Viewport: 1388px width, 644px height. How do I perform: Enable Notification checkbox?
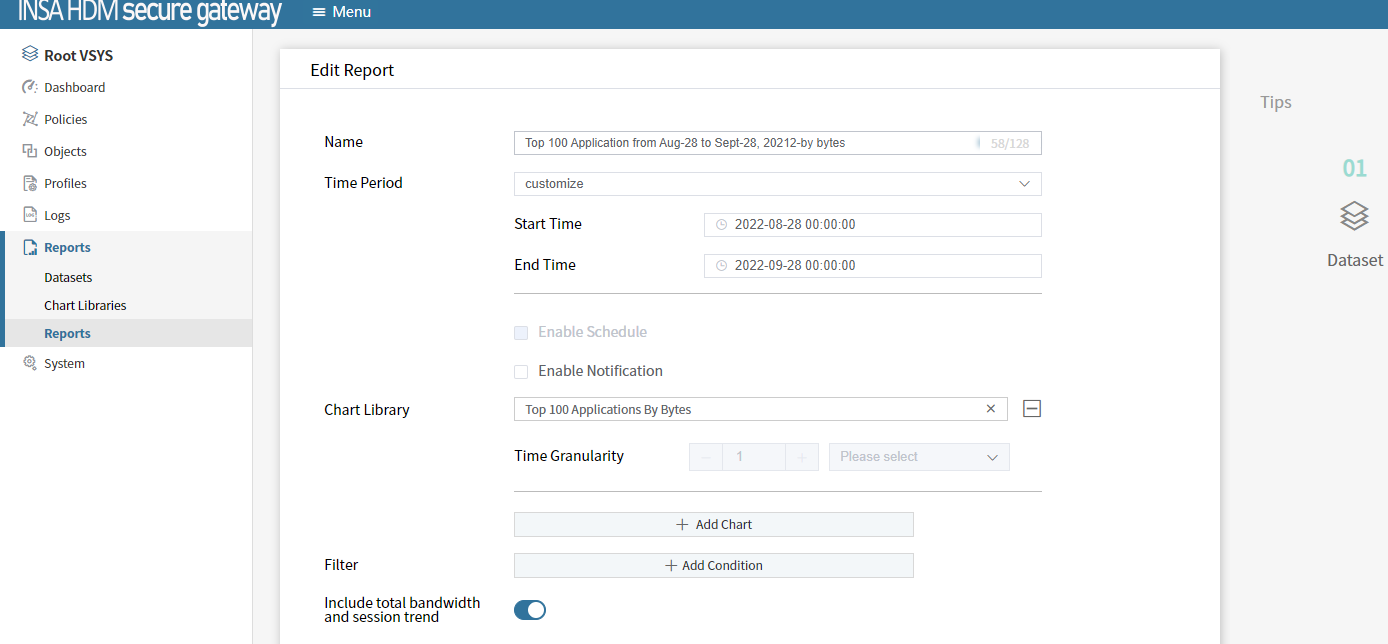click(521, 371)
